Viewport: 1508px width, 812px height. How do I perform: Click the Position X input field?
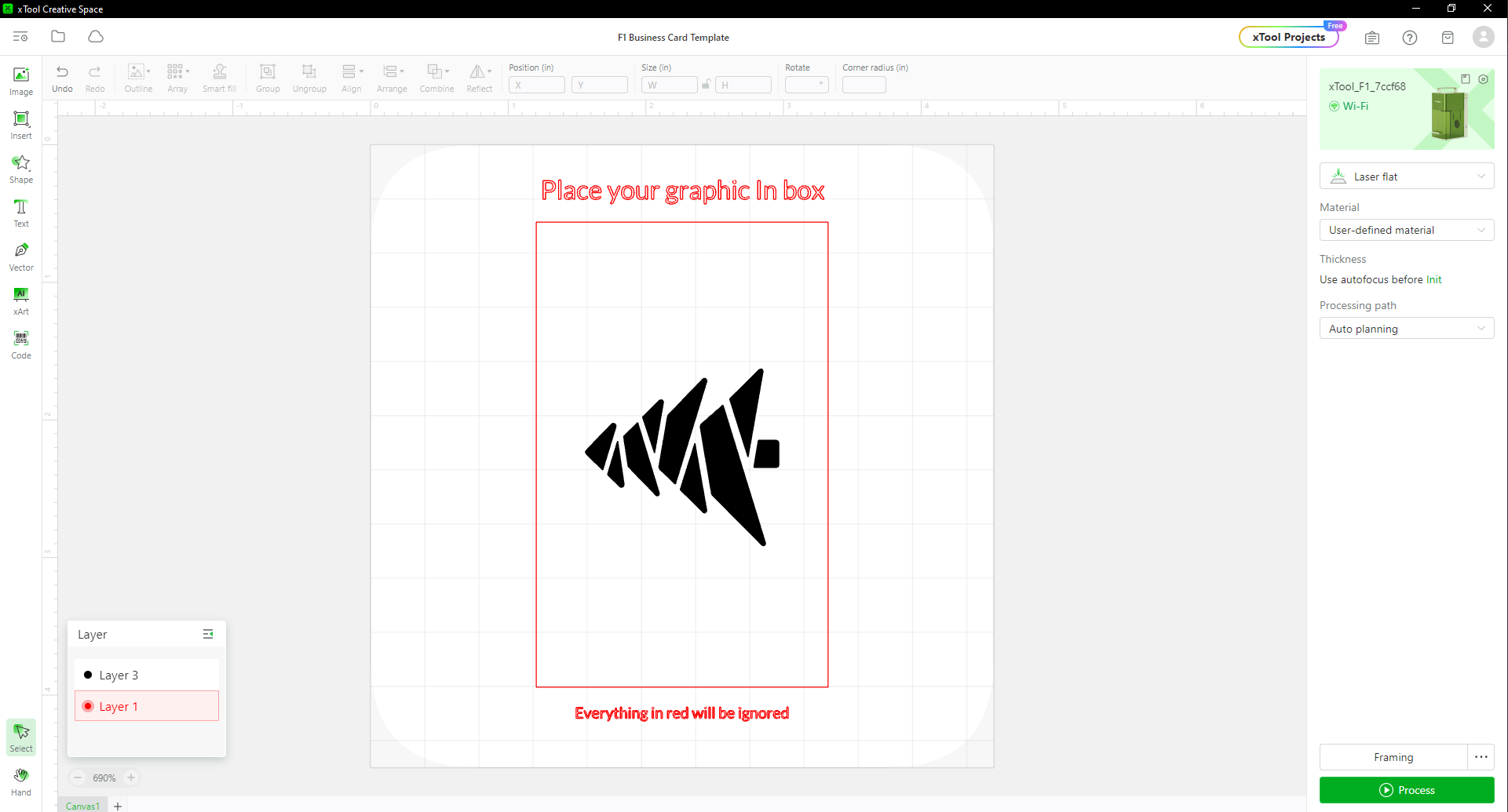click(x=537, y=85)
